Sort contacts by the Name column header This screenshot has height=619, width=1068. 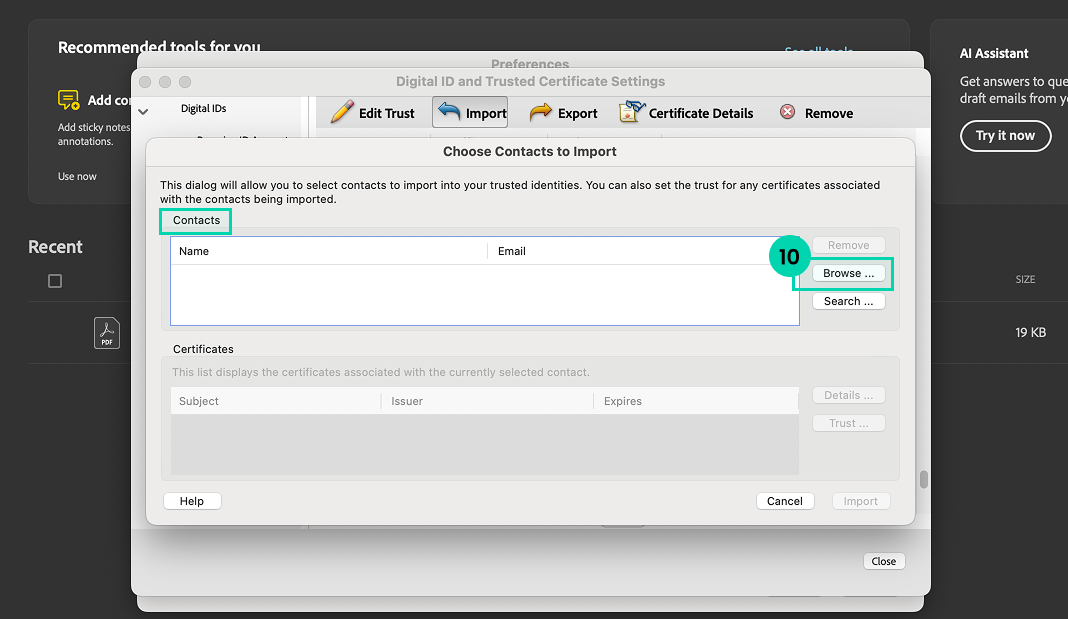194,251
